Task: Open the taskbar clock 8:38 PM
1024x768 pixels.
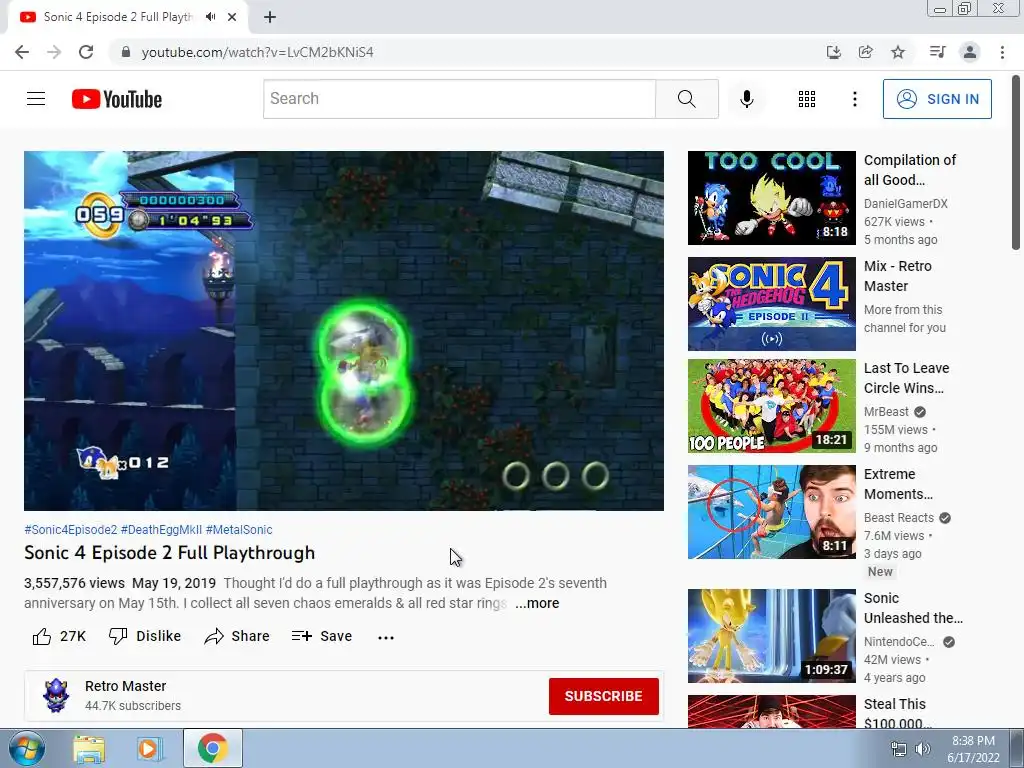Action: click(973, 749)
